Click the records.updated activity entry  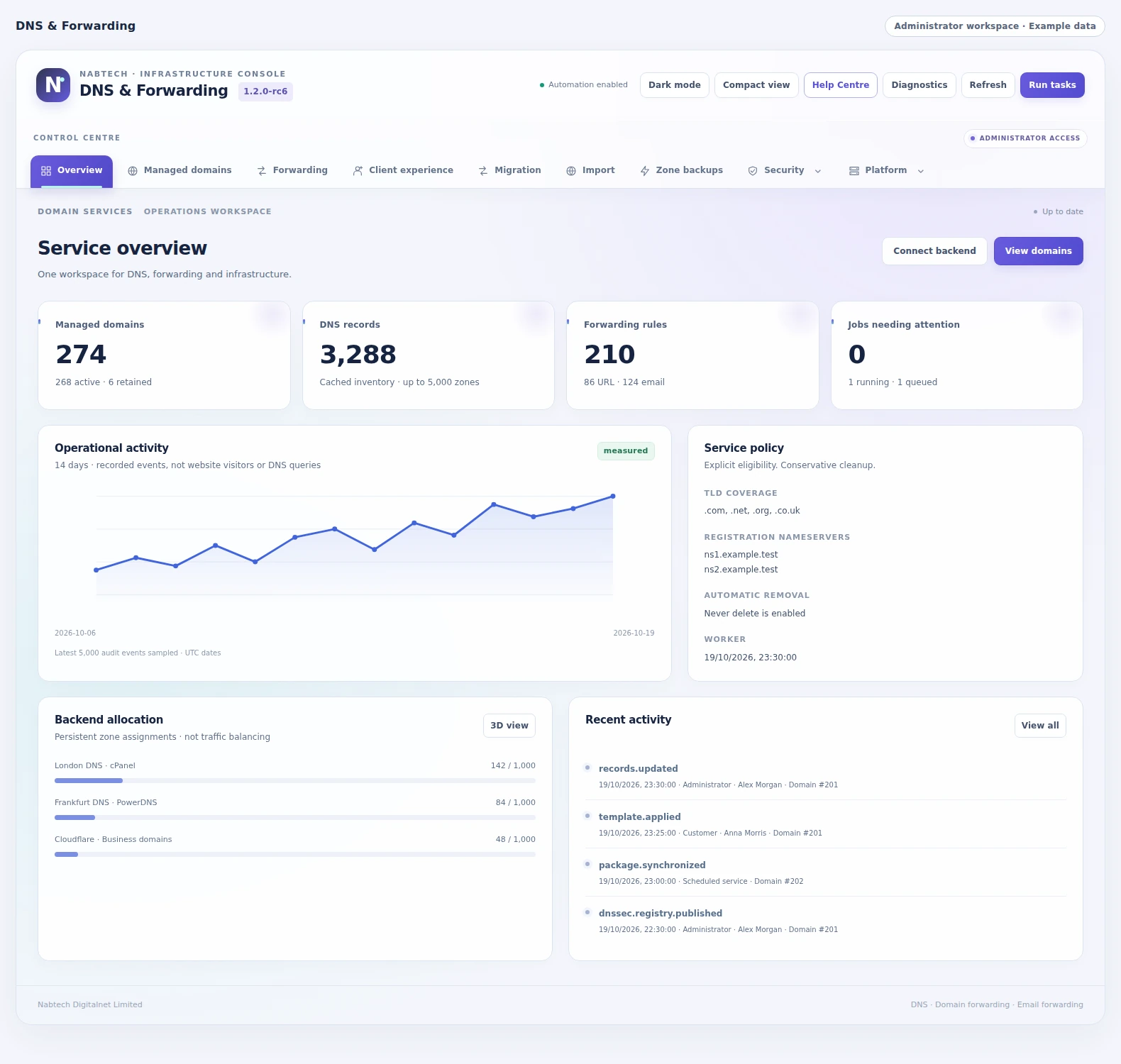826,776
